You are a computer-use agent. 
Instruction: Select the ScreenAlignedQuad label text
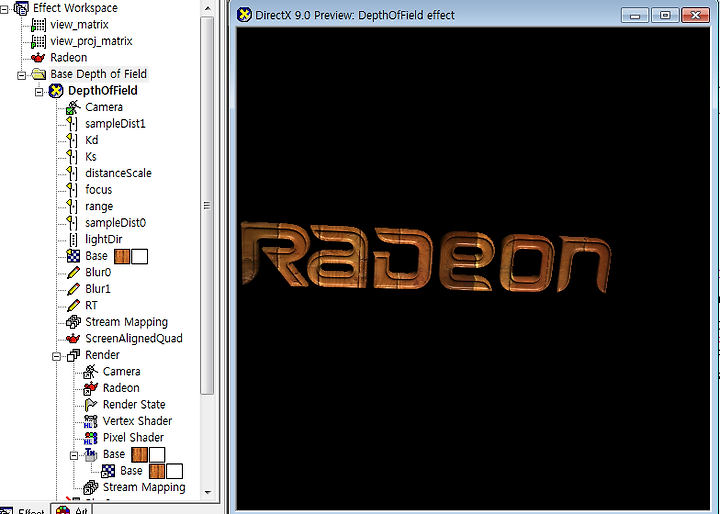[x=134, y=339]
